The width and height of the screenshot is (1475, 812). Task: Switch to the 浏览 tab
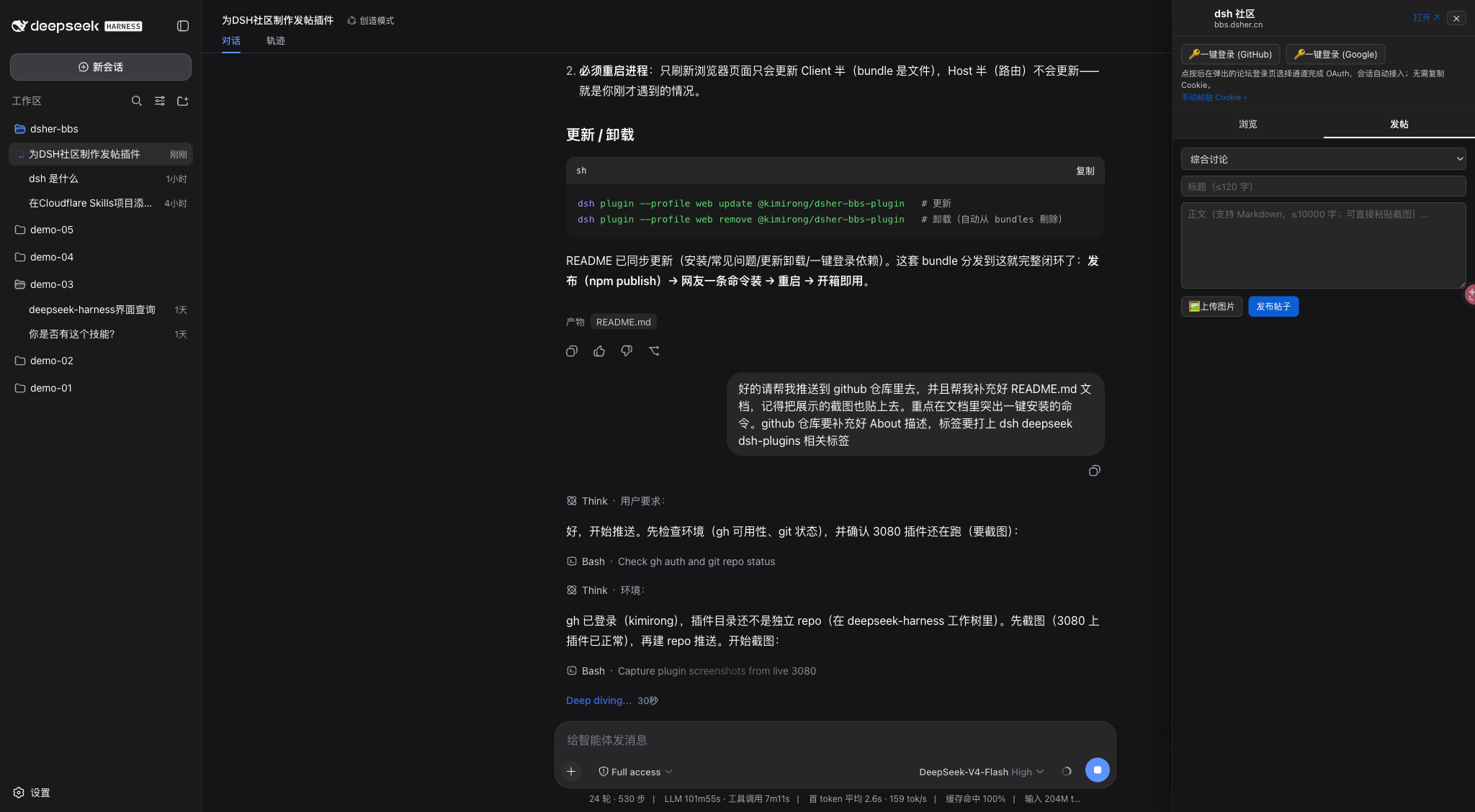(1247, 125)
